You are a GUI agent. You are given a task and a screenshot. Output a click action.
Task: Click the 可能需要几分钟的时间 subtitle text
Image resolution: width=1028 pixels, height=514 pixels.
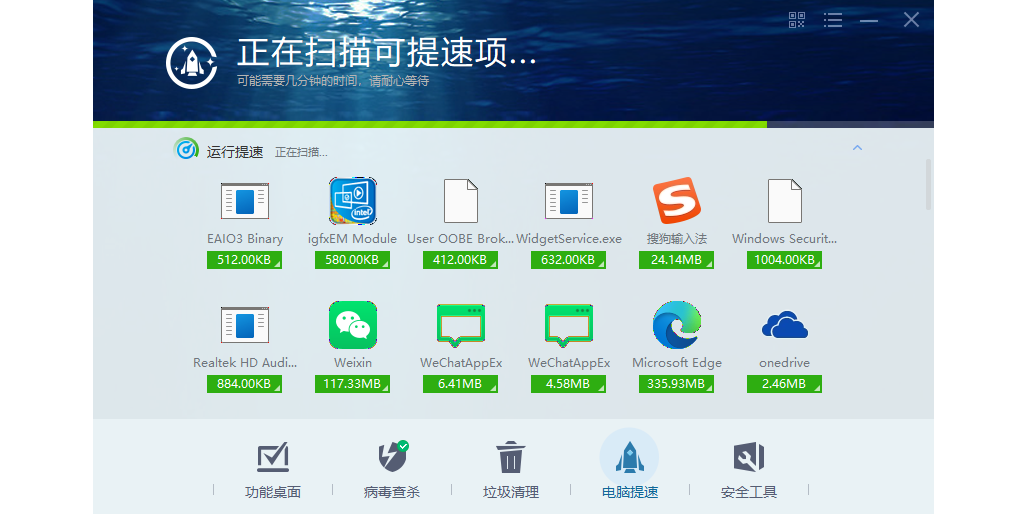coord(333,81)
